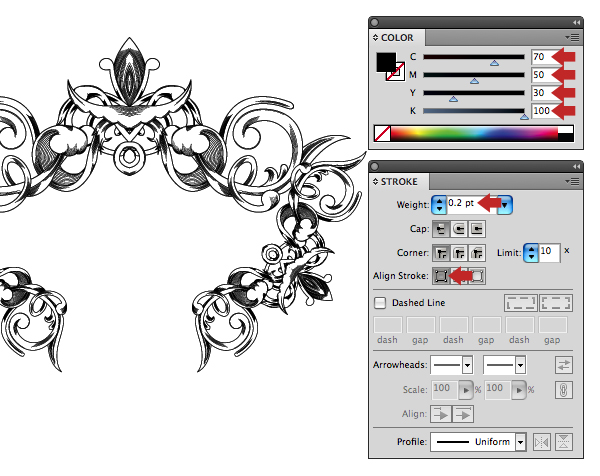Click the first dash input field

coord(388,325)
